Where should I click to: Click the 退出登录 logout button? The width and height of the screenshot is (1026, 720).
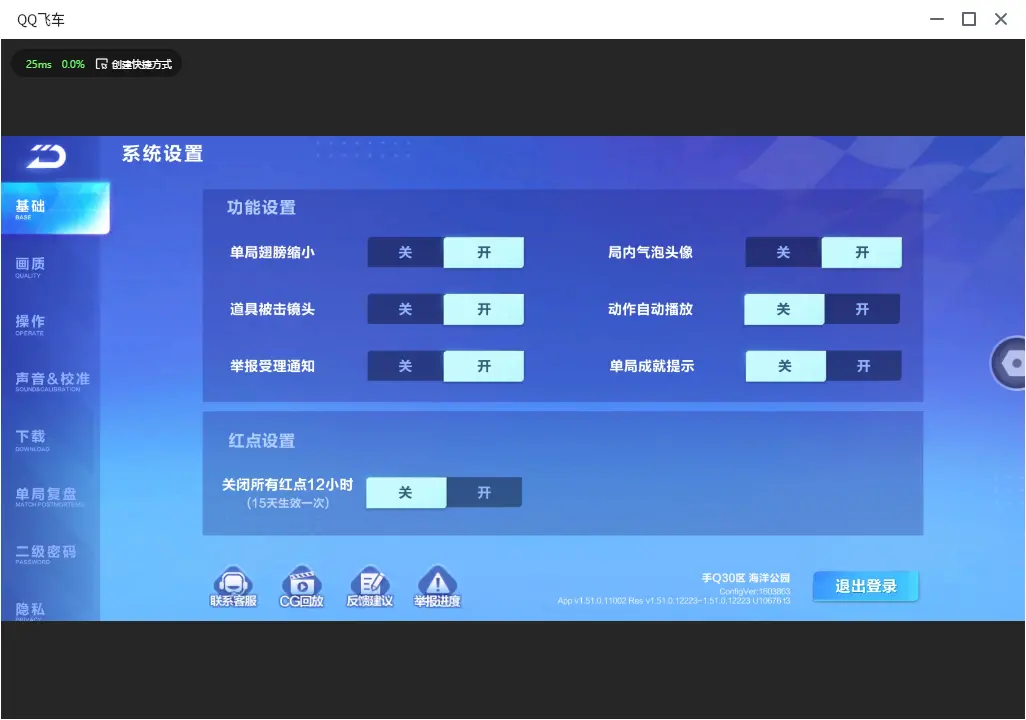coord(866,586)
